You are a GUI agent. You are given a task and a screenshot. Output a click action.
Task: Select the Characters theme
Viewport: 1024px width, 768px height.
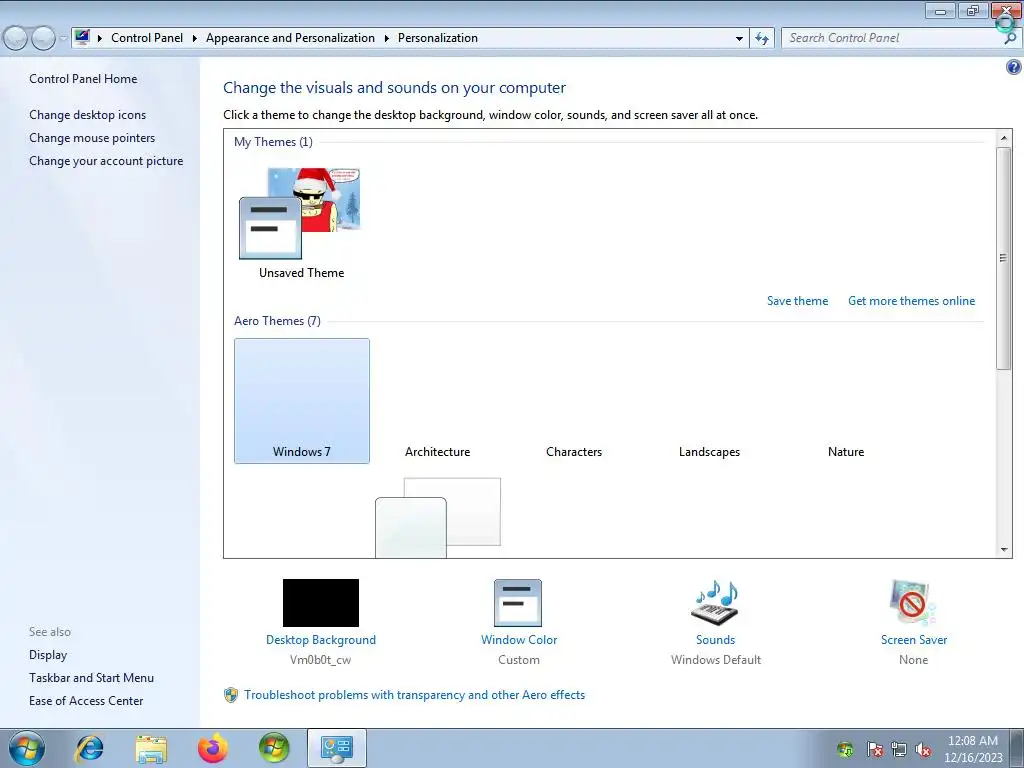pos(574,401)
